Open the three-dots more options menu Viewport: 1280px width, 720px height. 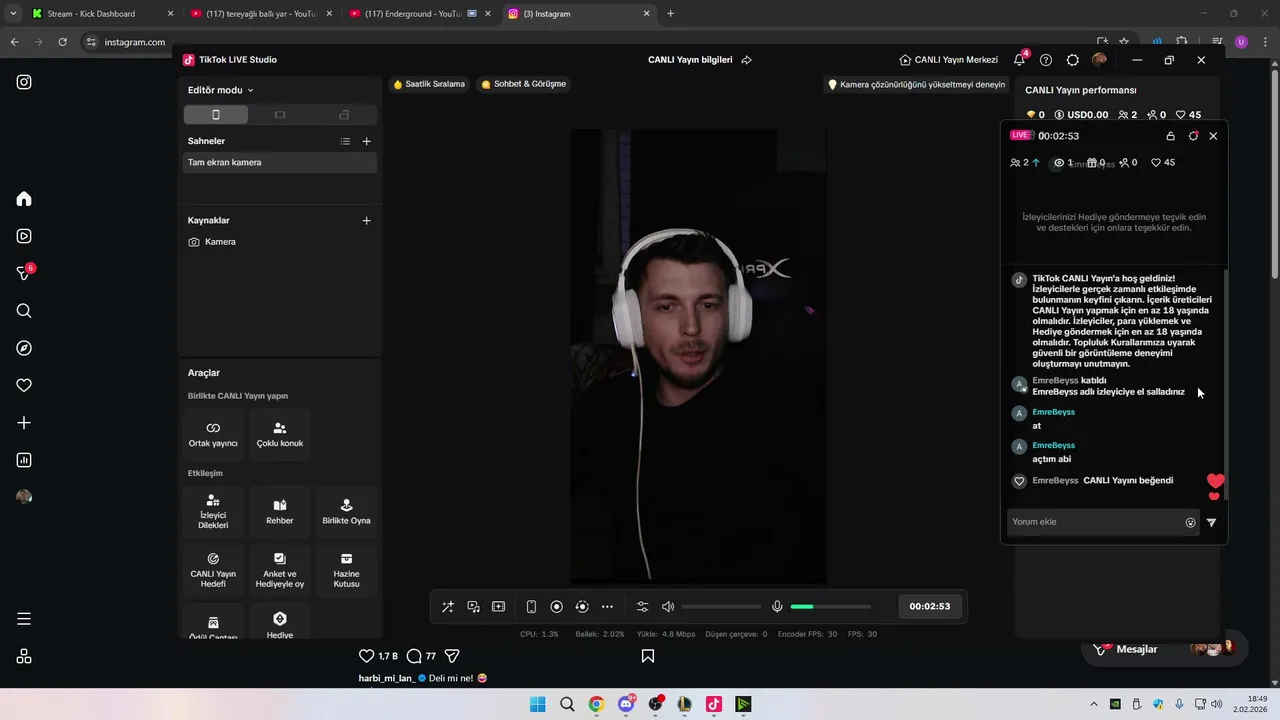[607, 607]
